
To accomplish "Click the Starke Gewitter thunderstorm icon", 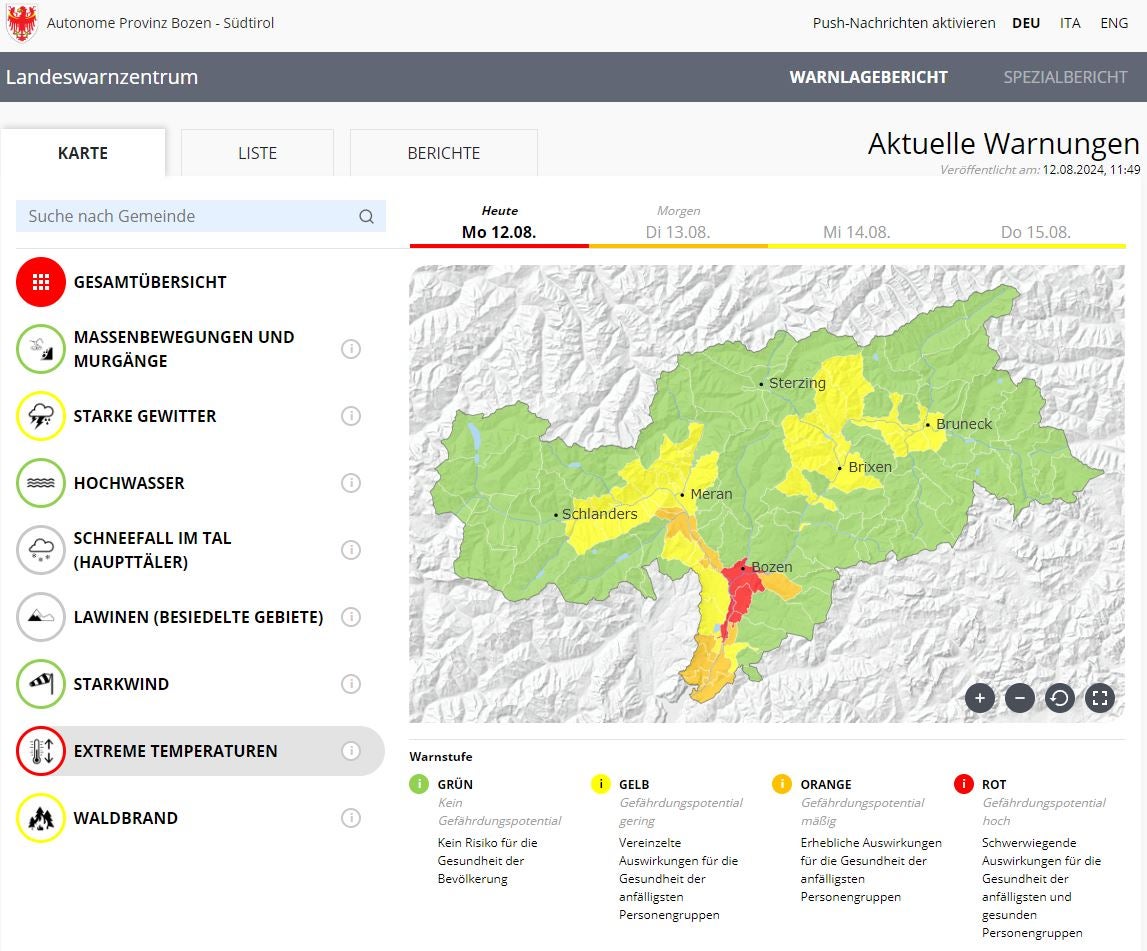I will point(41,416).
